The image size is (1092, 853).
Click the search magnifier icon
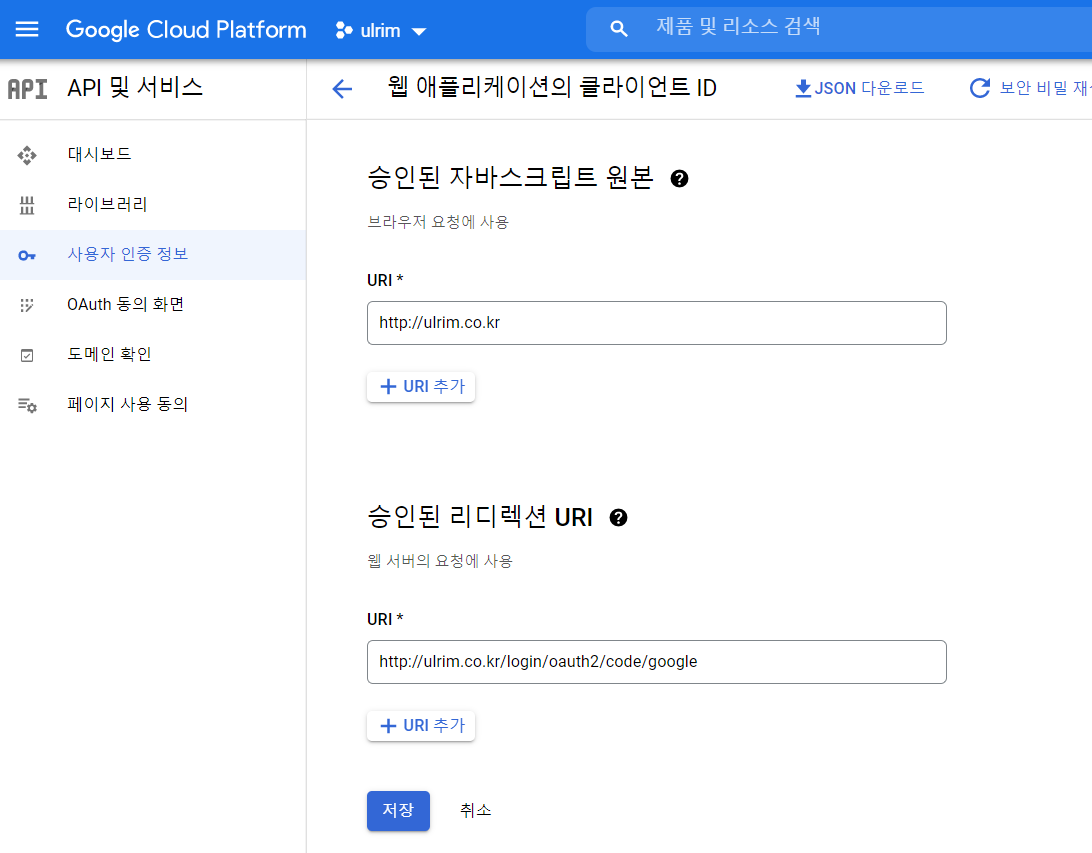[618, 29]
